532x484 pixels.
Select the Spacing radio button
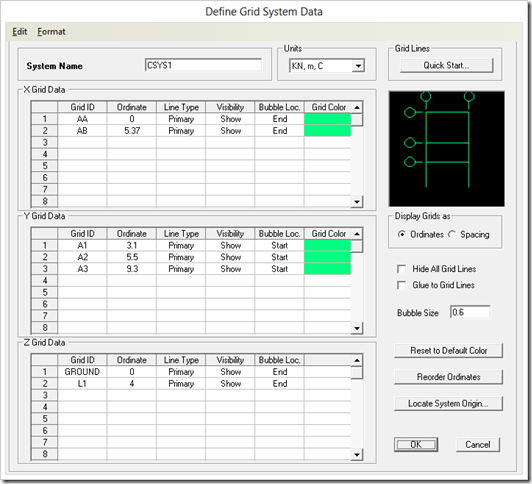[452, 234]
